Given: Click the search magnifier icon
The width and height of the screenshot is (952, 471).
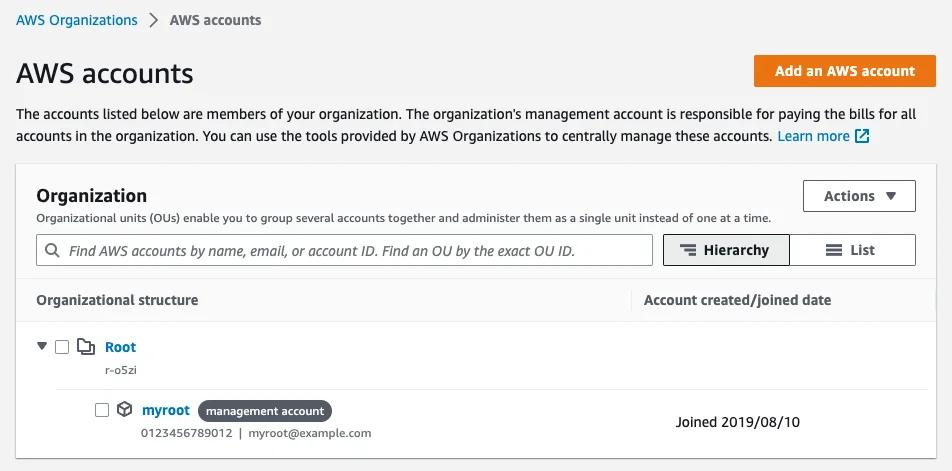Looking at the screenshot, I should coord(52,251).
